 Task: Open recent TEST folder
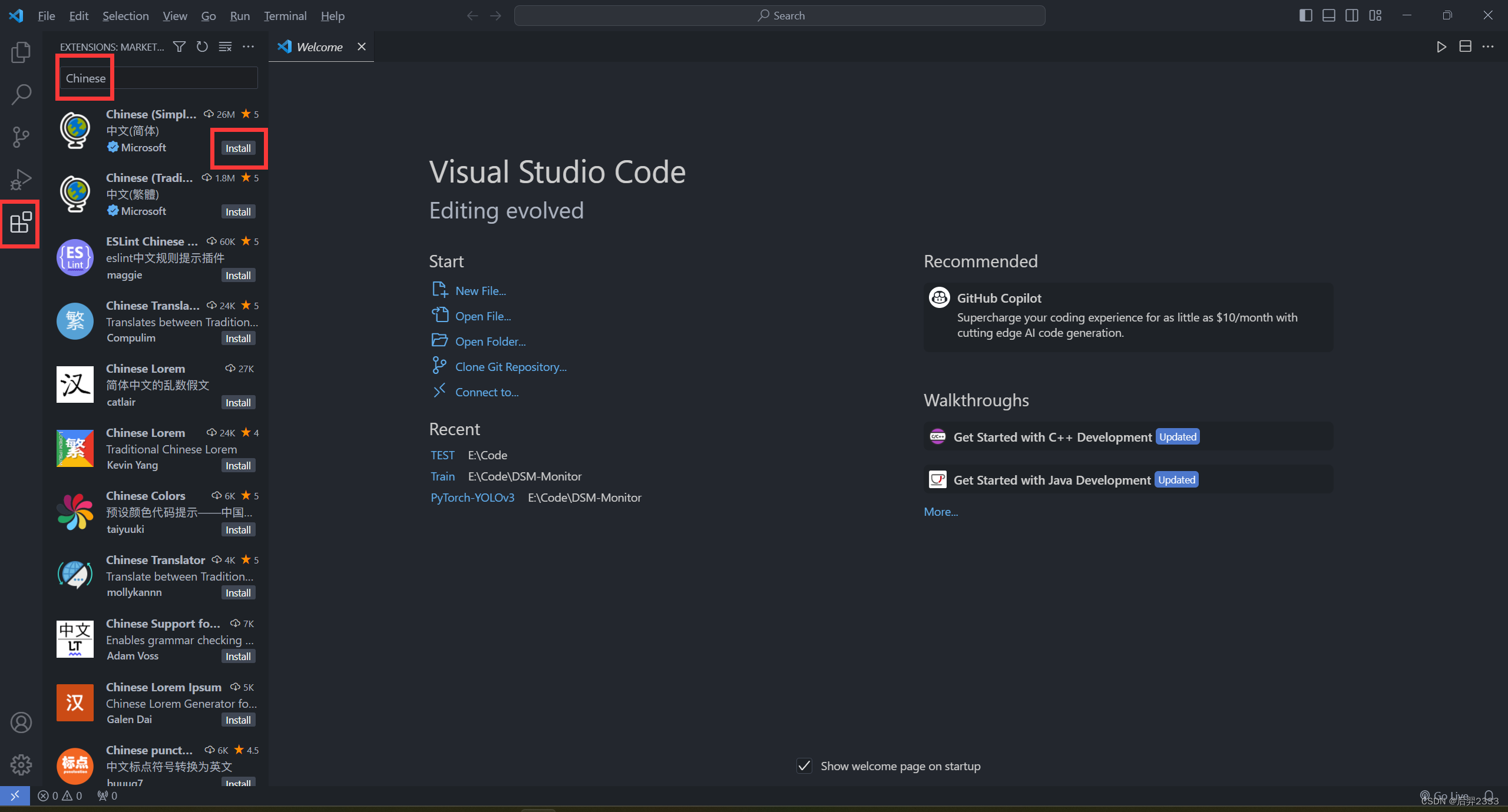click(x=442, y=455)
